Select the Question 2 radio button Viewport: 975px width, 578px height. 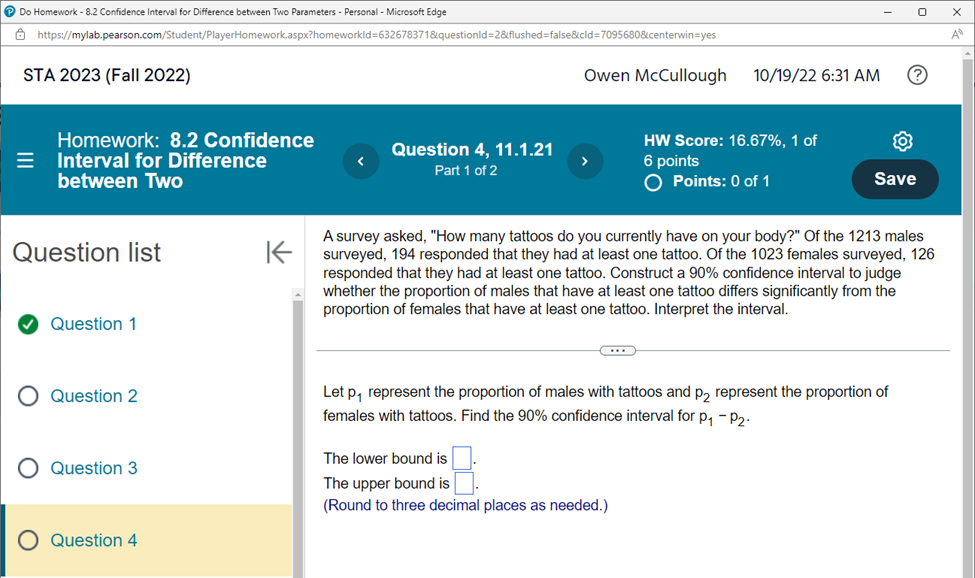point(28,396)
